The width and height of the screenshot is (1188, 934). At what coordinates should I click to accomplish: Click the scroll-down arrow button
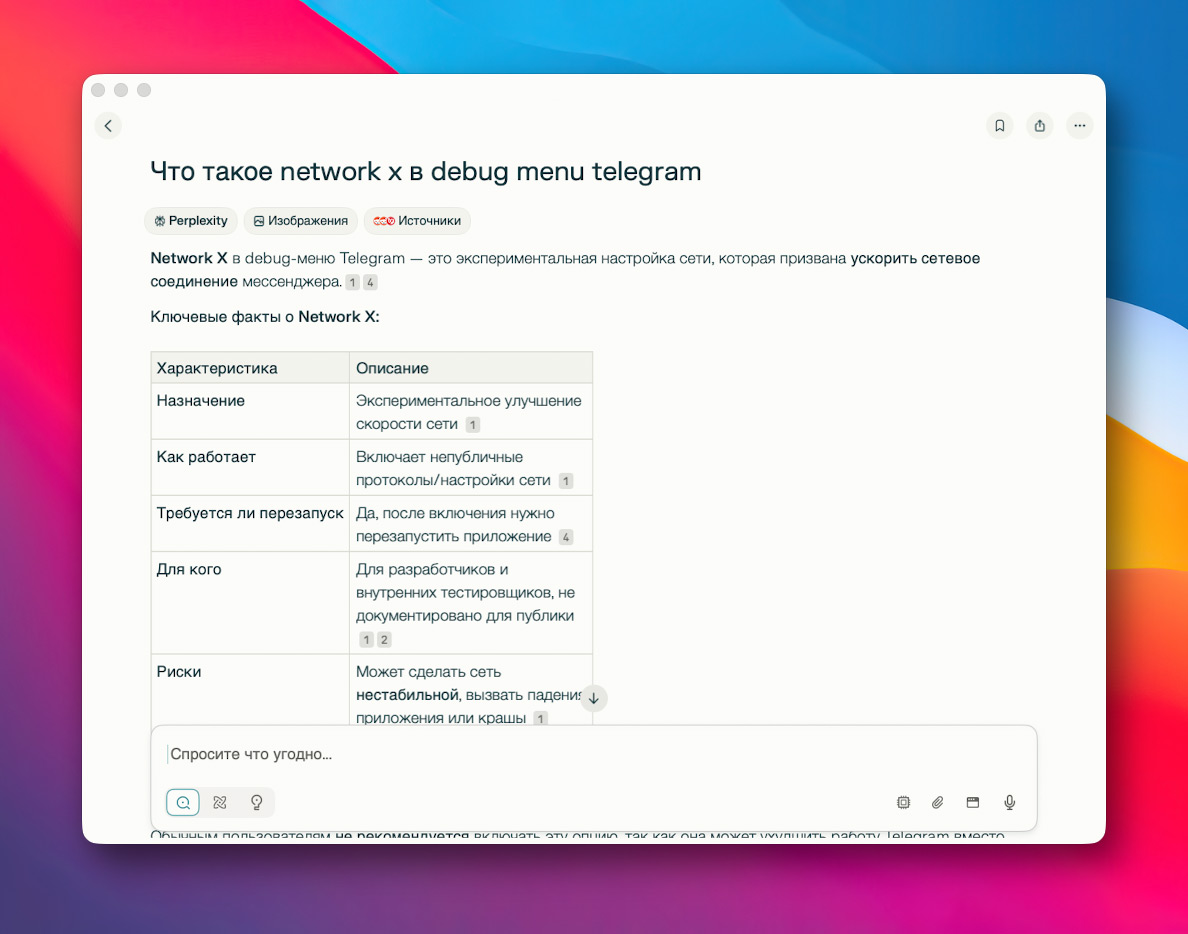[x=593, y=698]
